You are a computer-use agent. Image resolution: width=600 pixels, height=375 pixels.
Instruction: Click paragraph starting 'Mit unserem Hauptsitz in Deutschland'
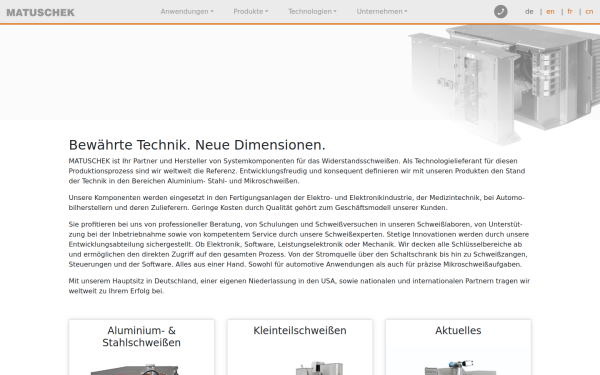(x=300, y=286)
